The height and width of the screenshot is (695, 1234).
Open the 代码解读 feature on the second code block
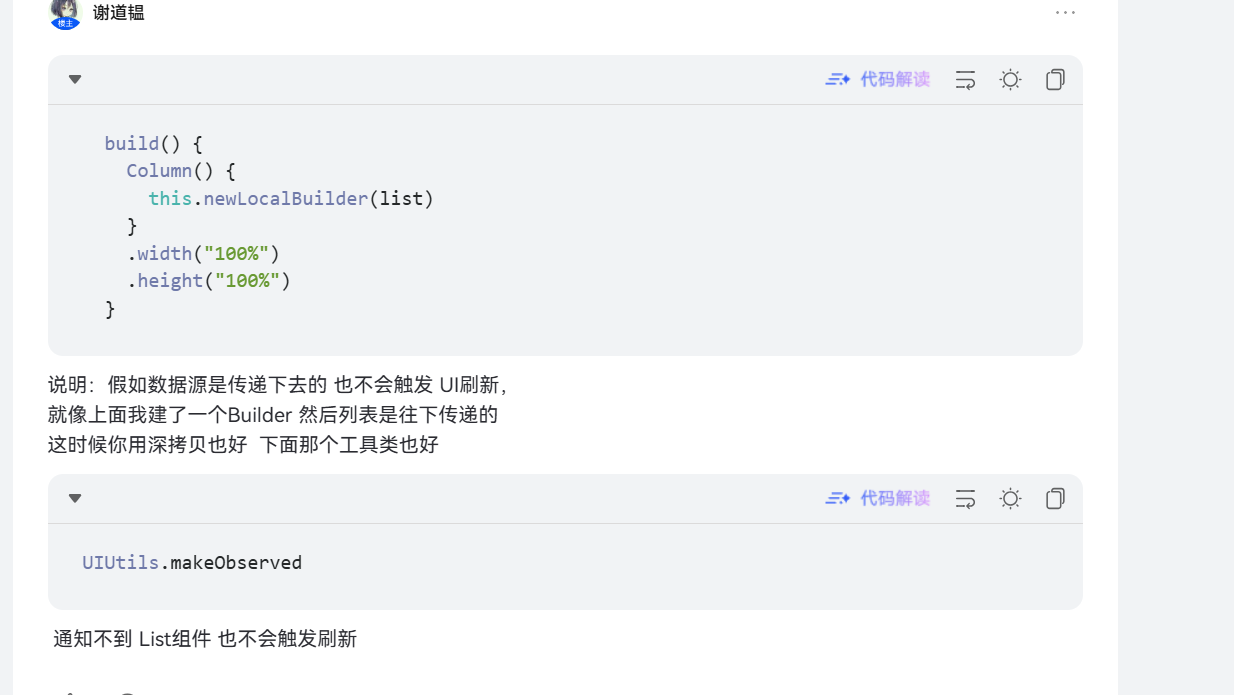tap(895, 498)
